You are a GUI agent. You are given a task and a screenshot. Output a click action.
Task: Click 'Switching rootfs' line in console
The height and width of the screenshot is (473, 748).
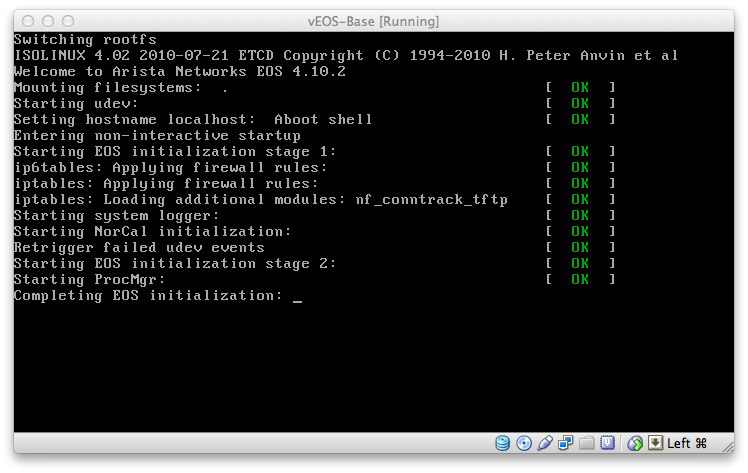(x=85, y=40)
